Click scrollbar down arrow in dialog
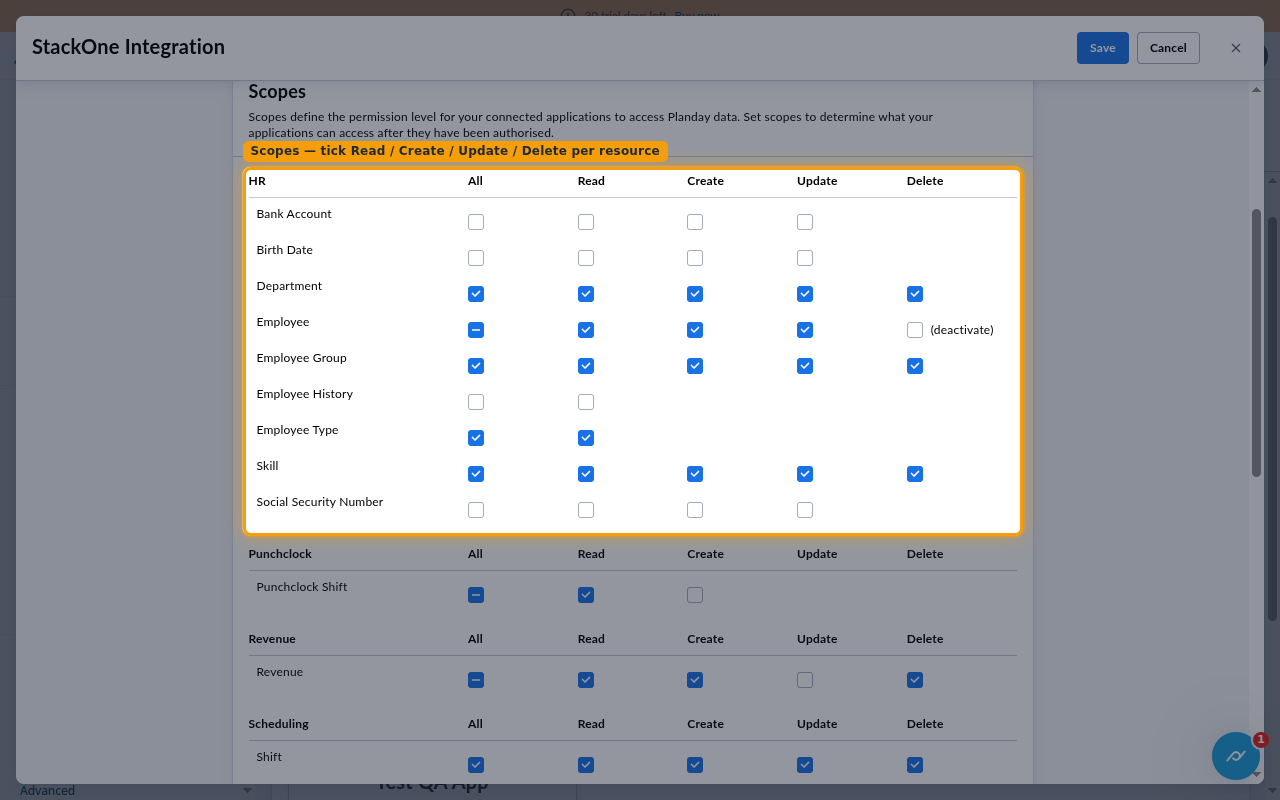The image size is (1280, 800). pyautogui.click(x=1257, y=774)
